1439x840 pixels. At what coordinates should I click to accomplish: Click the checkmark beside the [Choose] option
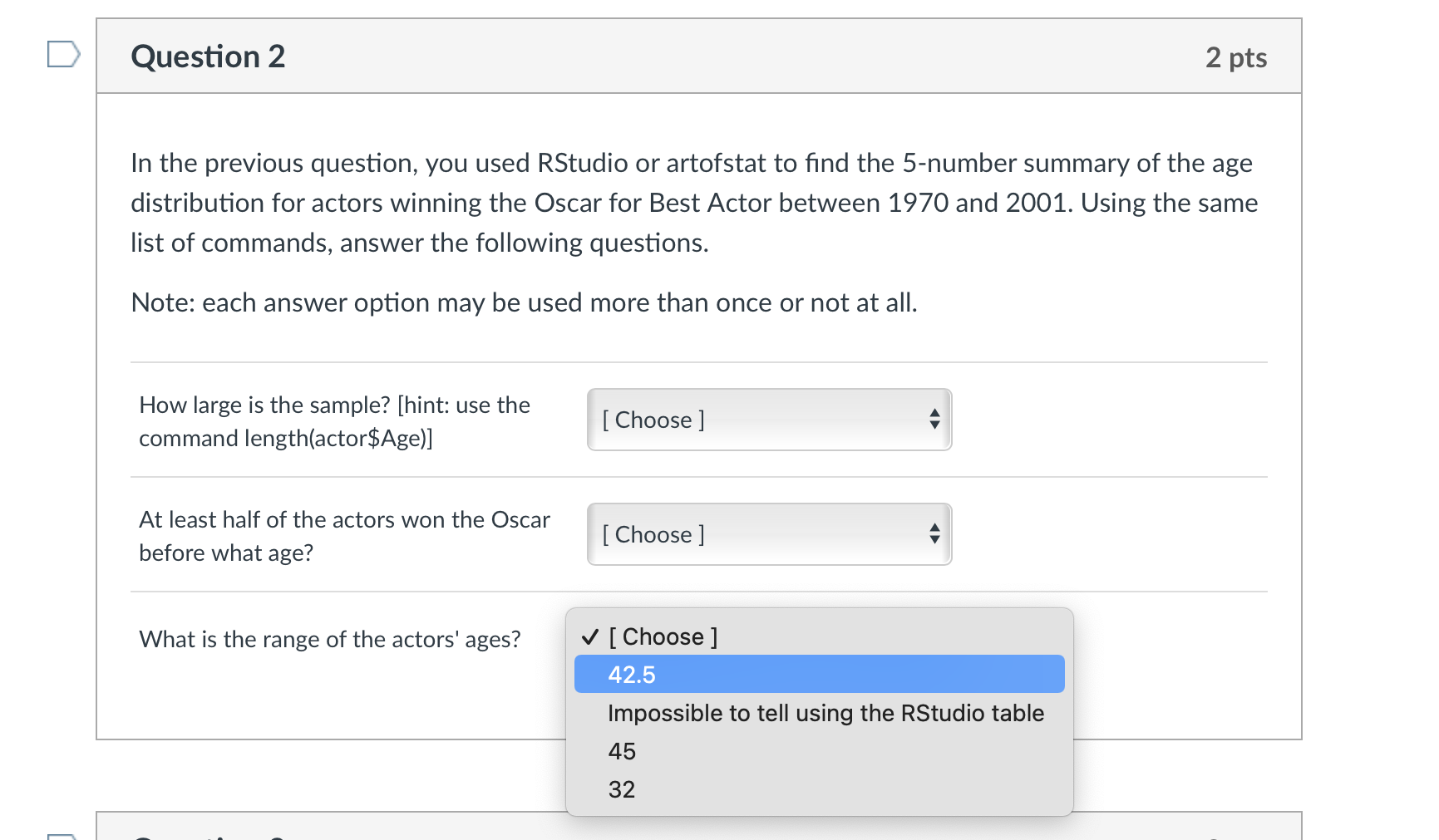[x=590, y=636]
